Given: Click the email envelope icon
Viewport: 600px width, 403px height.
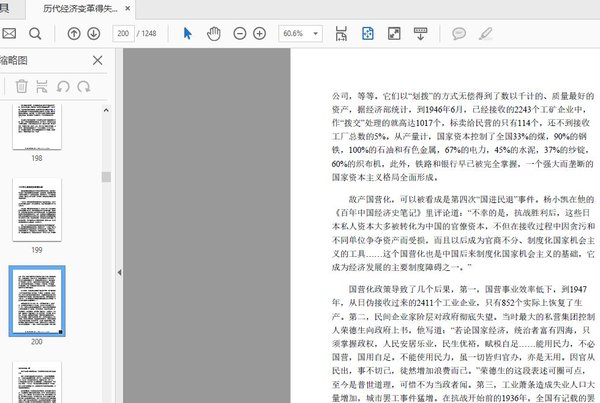Looking at the screenshot, I should pos(9,33).
